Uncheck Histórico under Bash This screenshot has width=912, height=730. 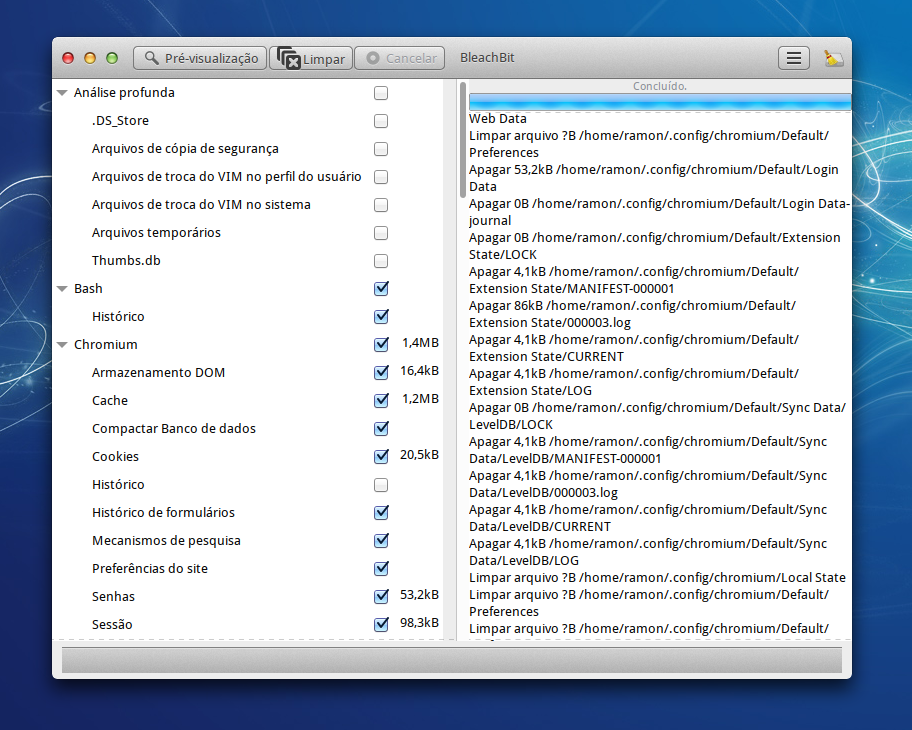click(381, 316)
